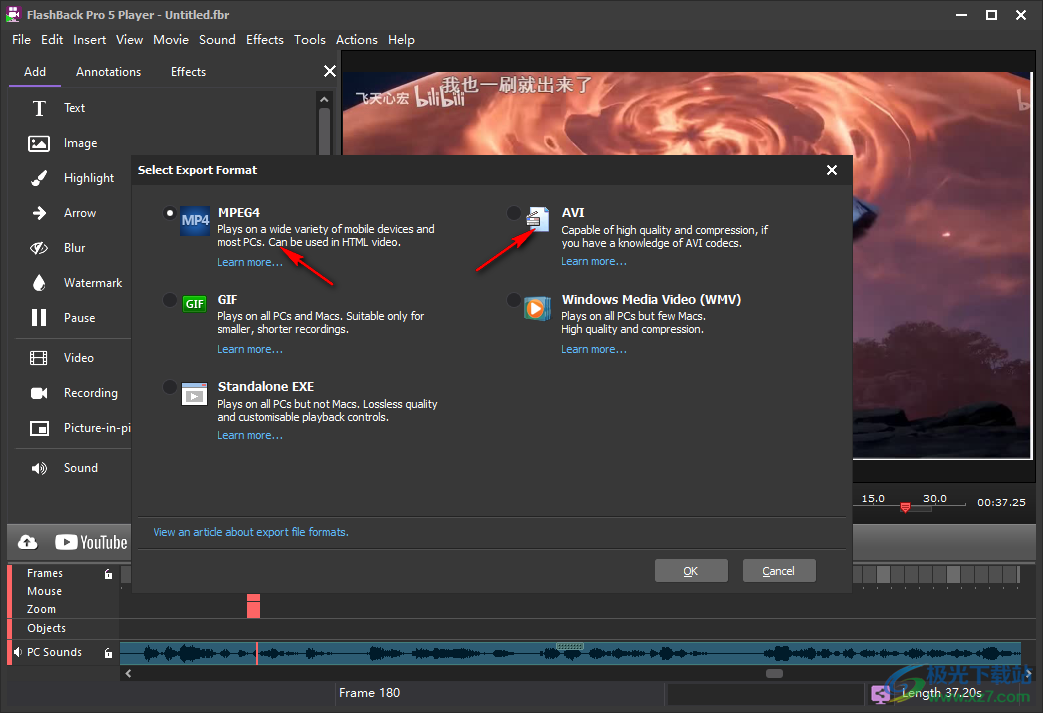Click the red marker in Mouse track
Screen dimensions: 1043x713
[x=253, y=606]
